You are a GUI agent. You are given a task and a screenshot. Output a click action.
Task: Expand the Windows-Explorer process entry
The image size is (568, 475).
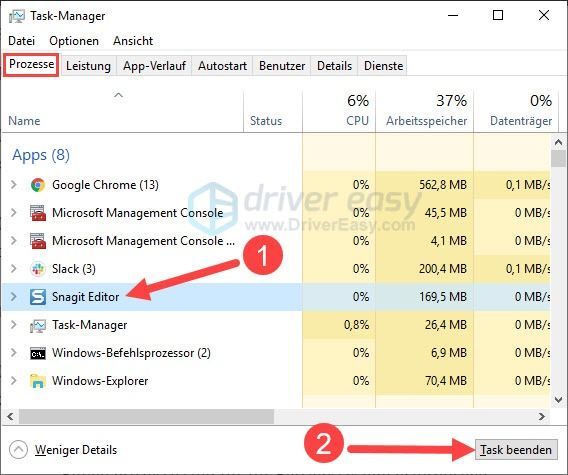(x=14, y=381)
